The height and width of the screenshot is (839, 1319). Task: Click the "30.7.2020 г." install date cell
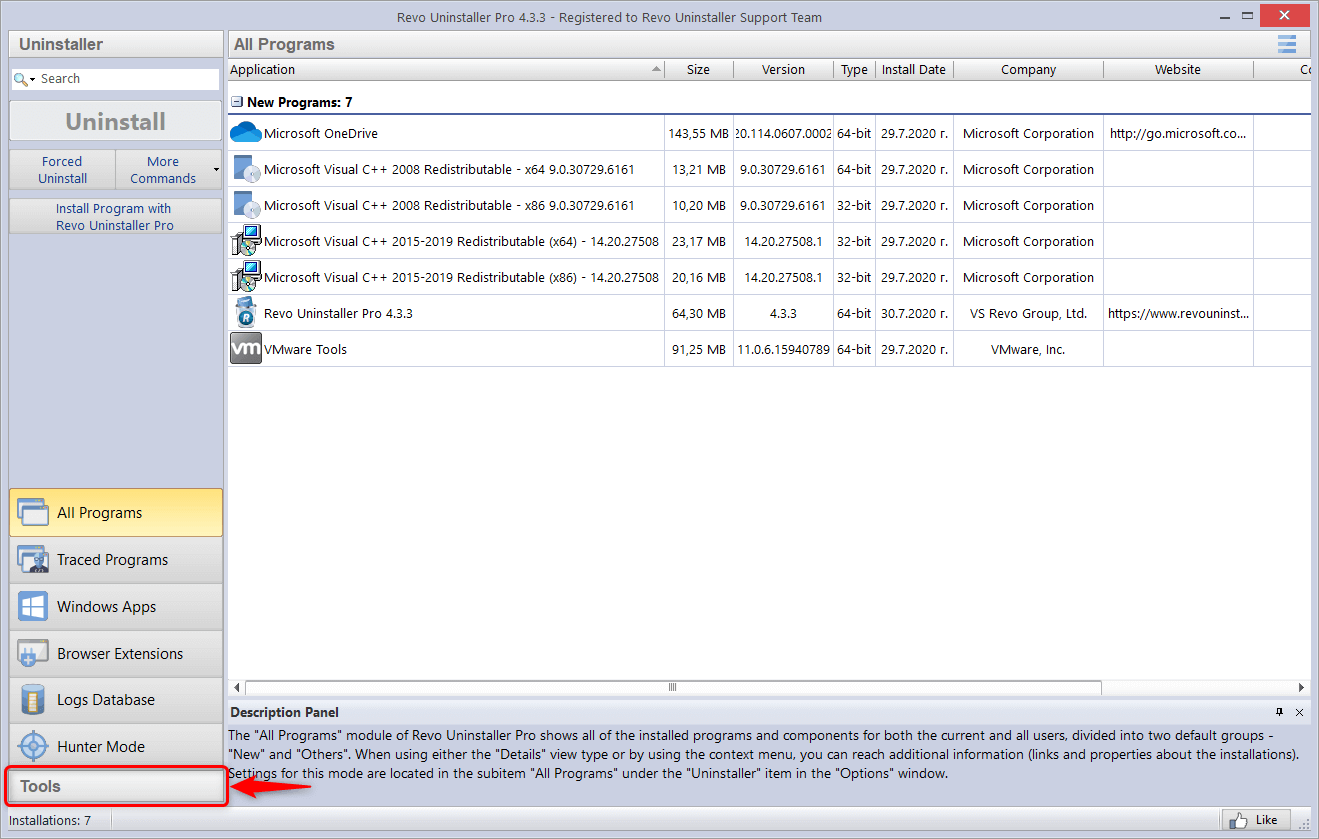coord(914,313)
